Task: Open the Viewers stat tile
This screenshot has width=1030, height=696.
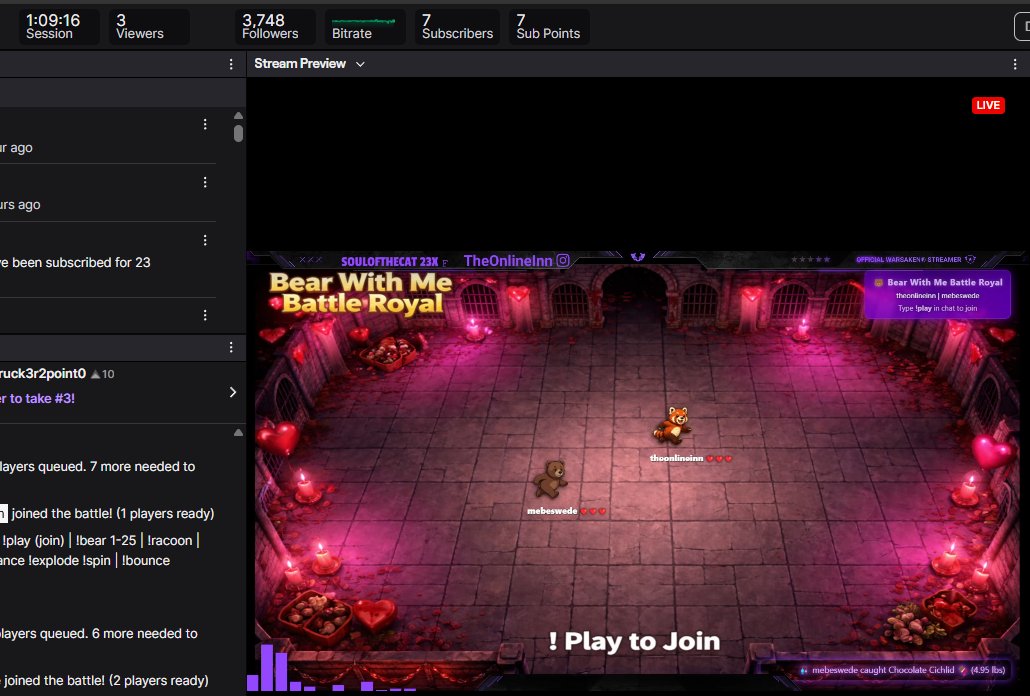Action: tap(148, 27)
